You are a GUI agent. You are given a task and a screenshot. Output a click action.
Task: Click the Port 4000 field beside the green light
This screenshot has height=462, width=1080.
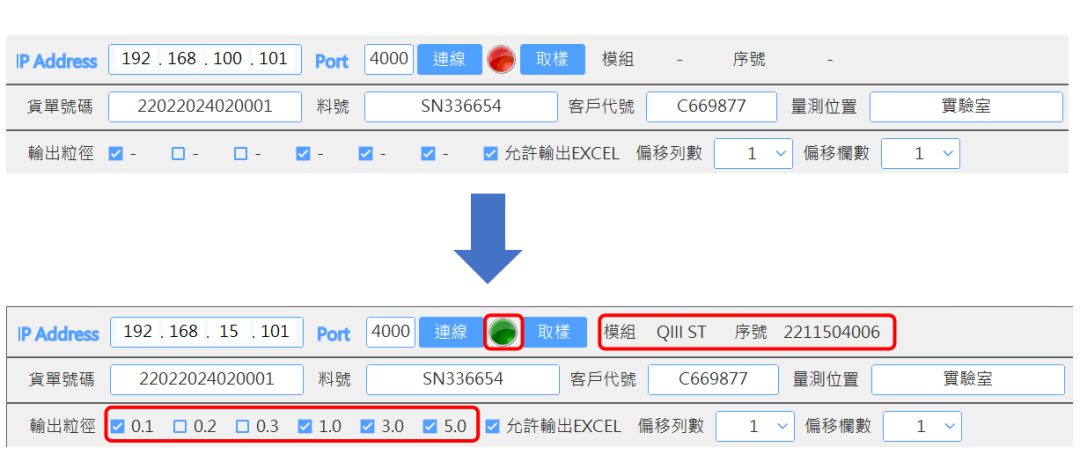click(391, 332)
